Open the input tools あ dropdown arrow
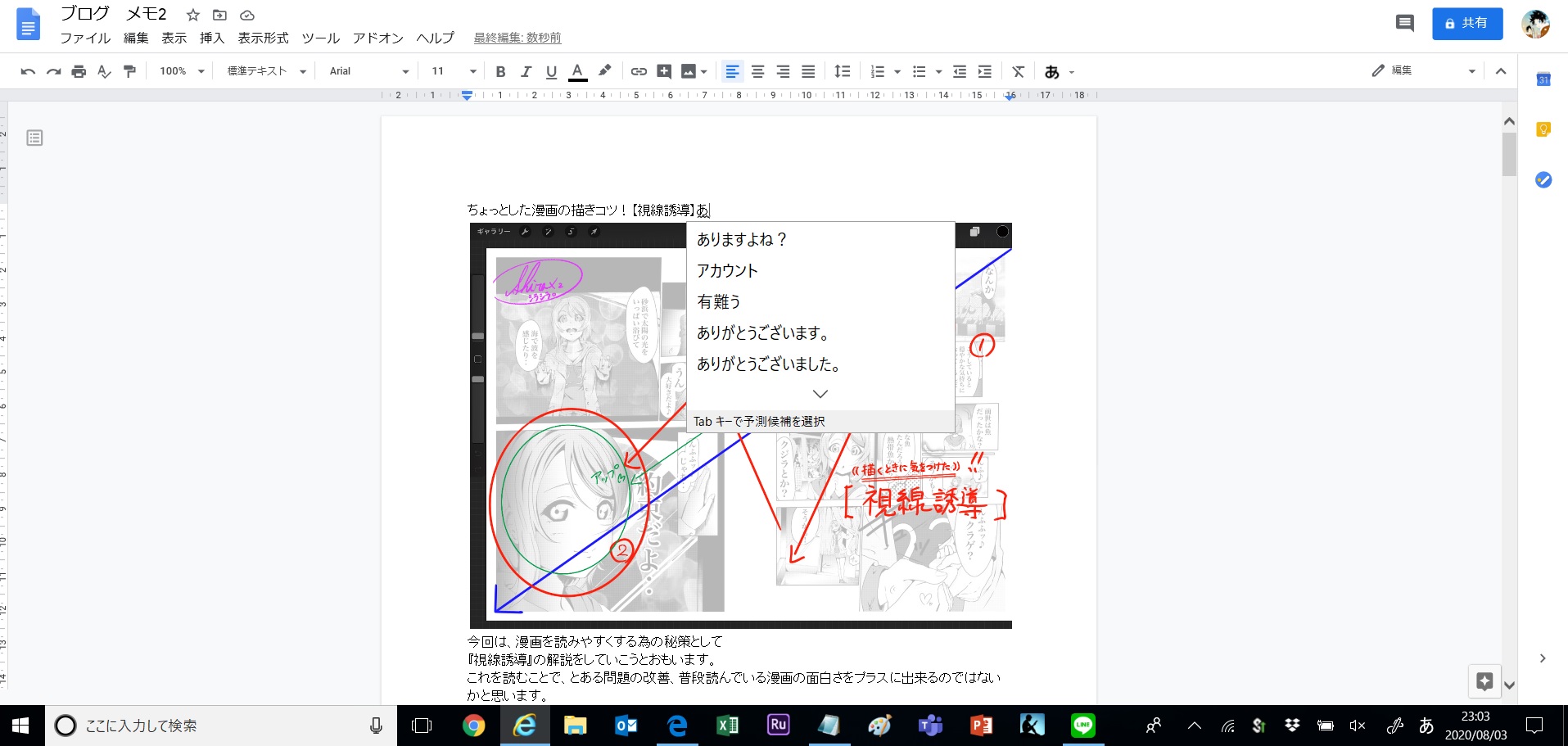Image resolution: width=1568 pixels, height=746 pixels. [1071, 72]
